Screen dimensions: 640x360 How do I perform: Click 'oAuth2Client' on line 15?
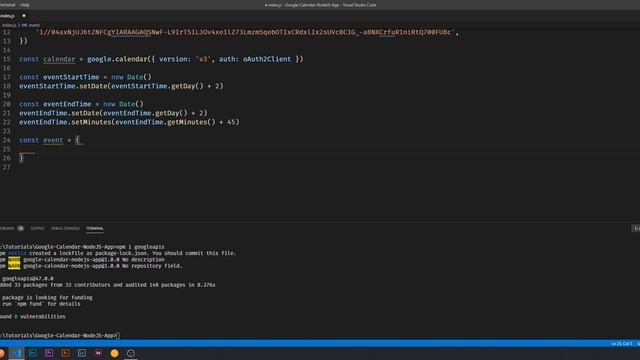tap(267, 59)
